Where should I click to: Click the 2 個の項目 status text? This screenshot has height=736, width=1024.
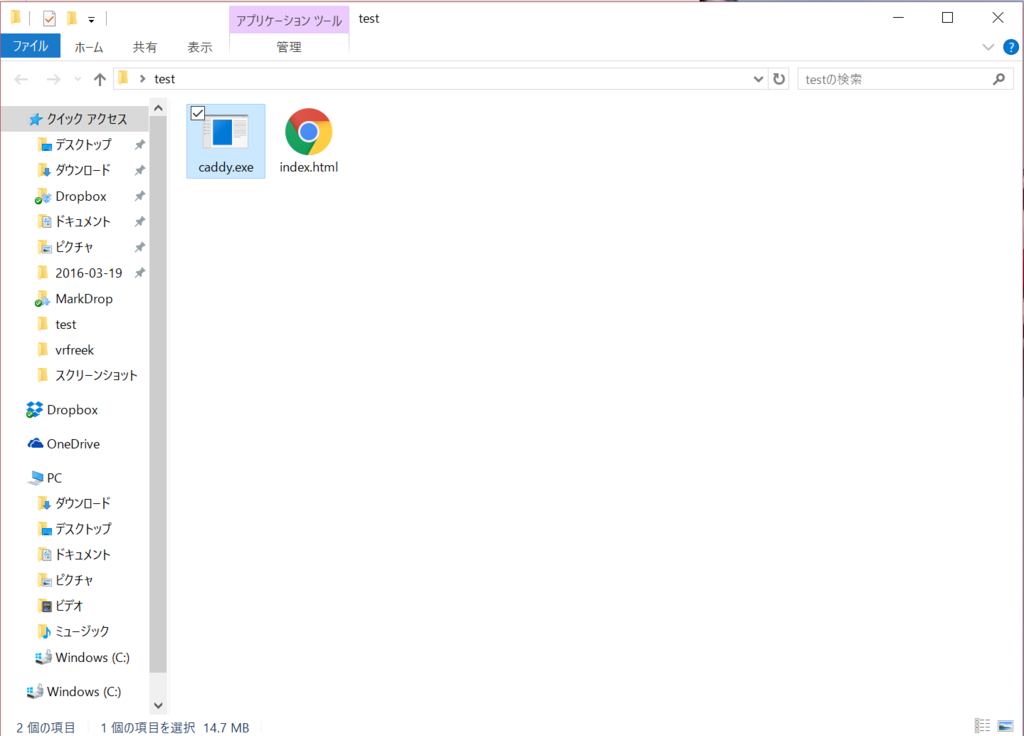click(x=46, y=727)
